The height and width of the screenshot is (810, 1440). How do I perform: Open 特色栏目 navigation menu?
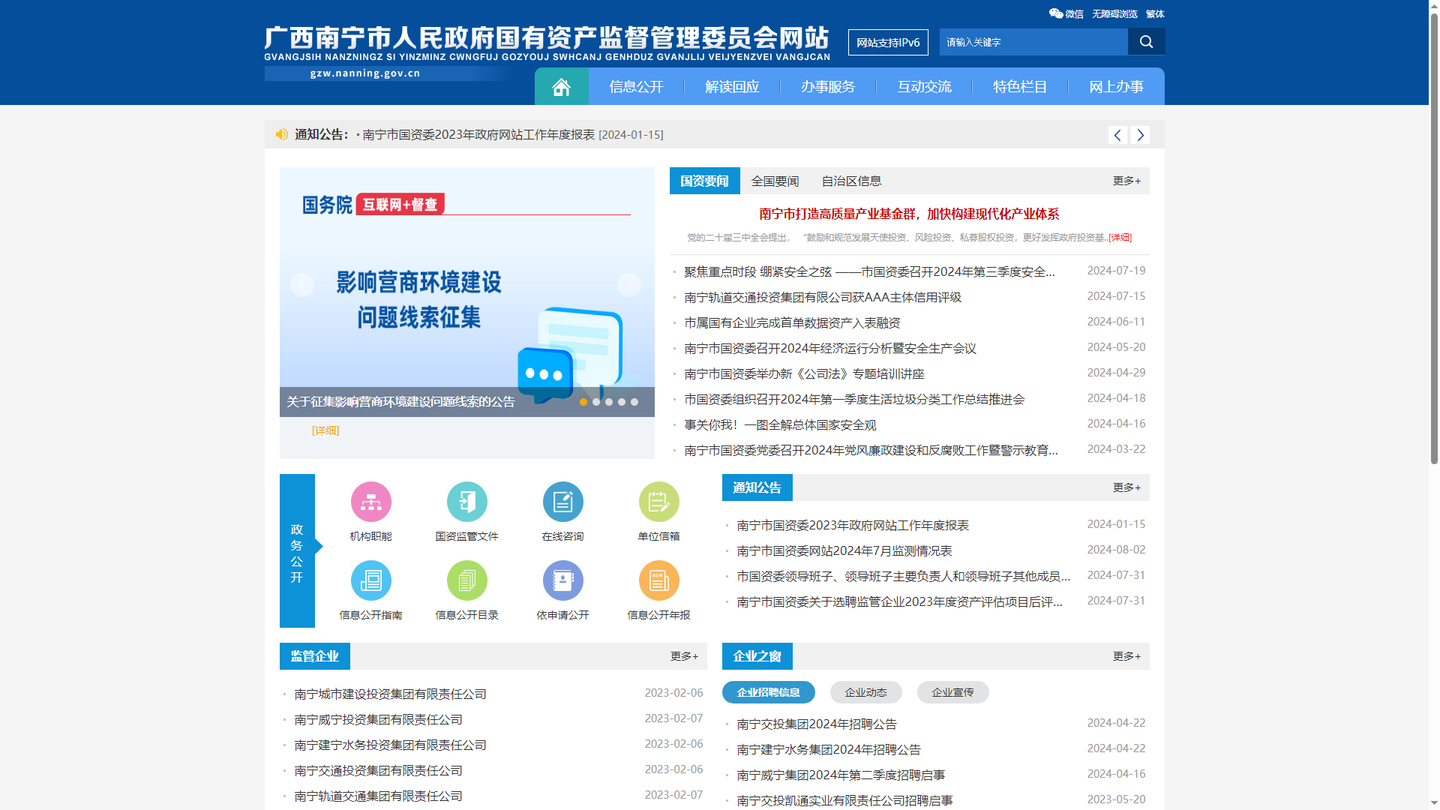[x=1020, y=87]
